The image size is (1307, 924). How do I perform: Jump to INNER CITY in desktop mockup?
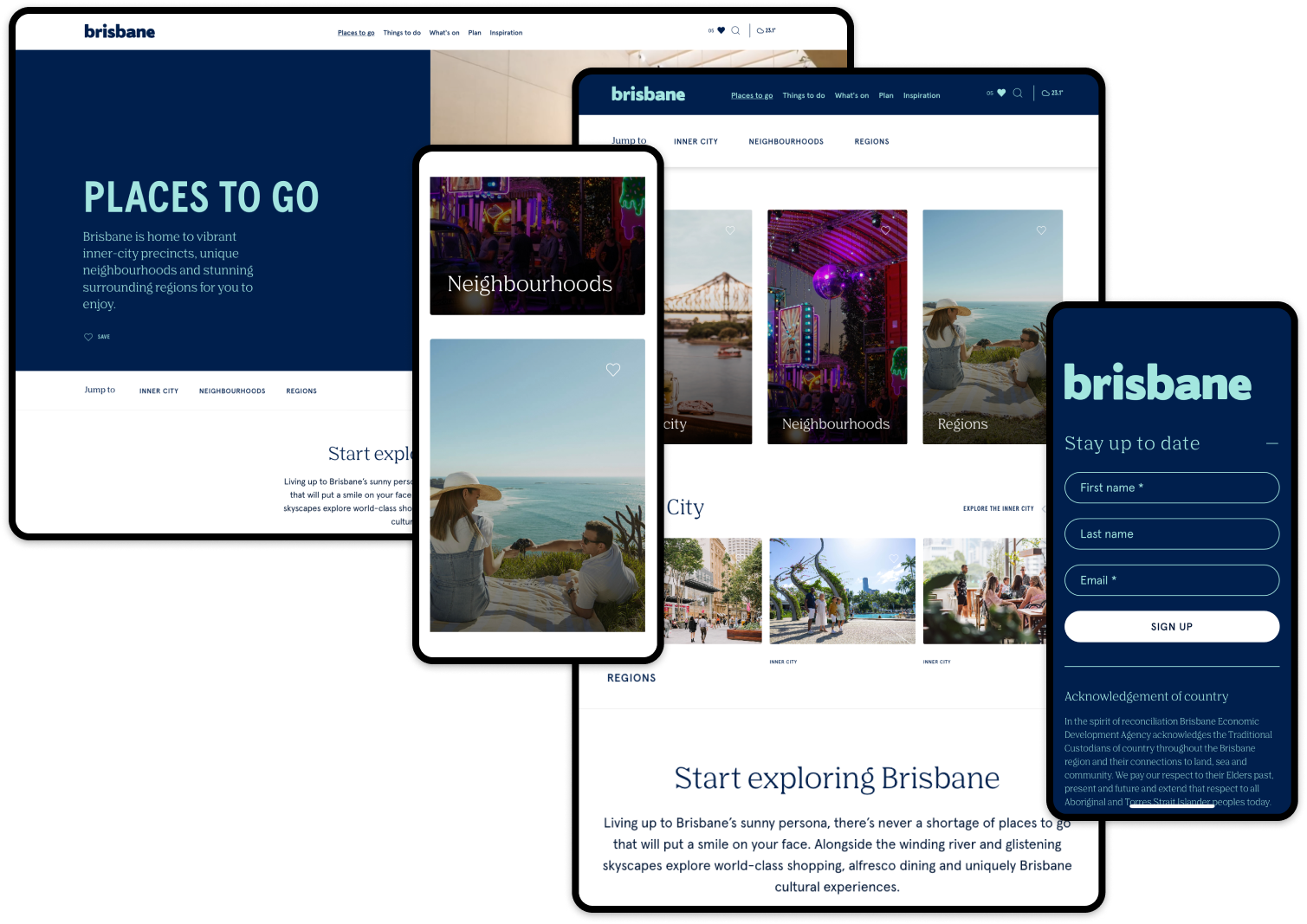tap(159, 391)
